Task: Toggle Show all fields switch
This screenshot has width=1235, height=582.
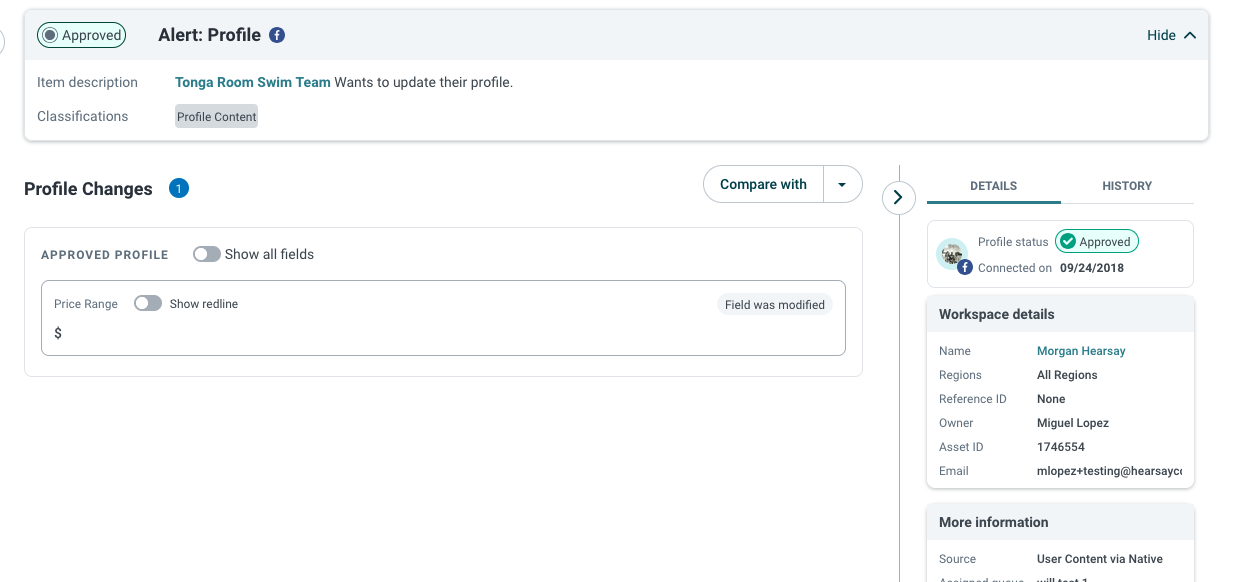Action: pos(207,254)
